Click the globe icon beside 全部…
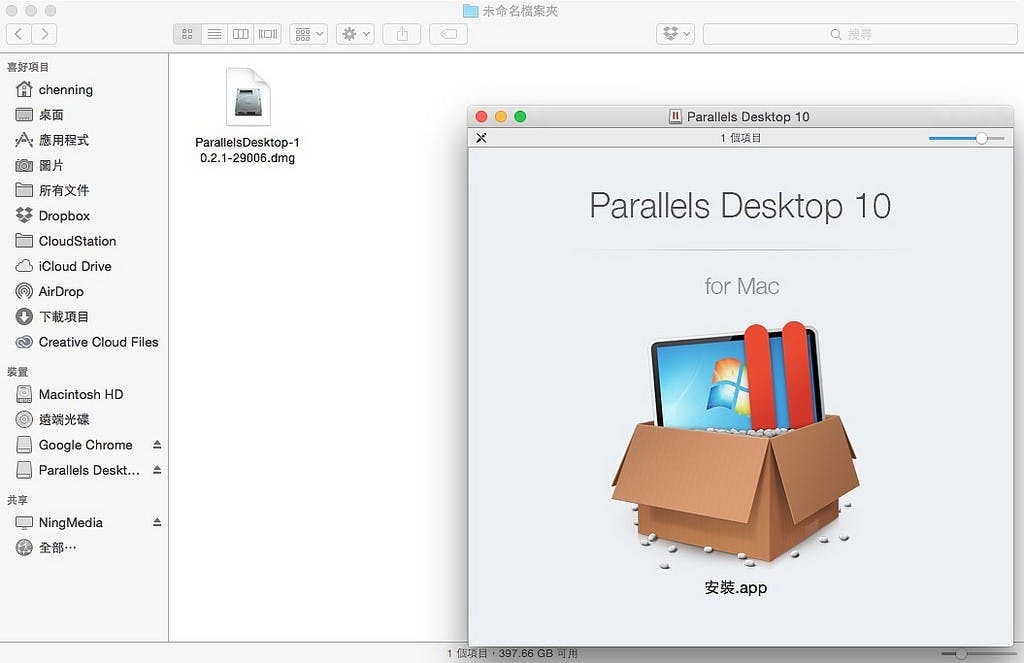 pos(24,547)
